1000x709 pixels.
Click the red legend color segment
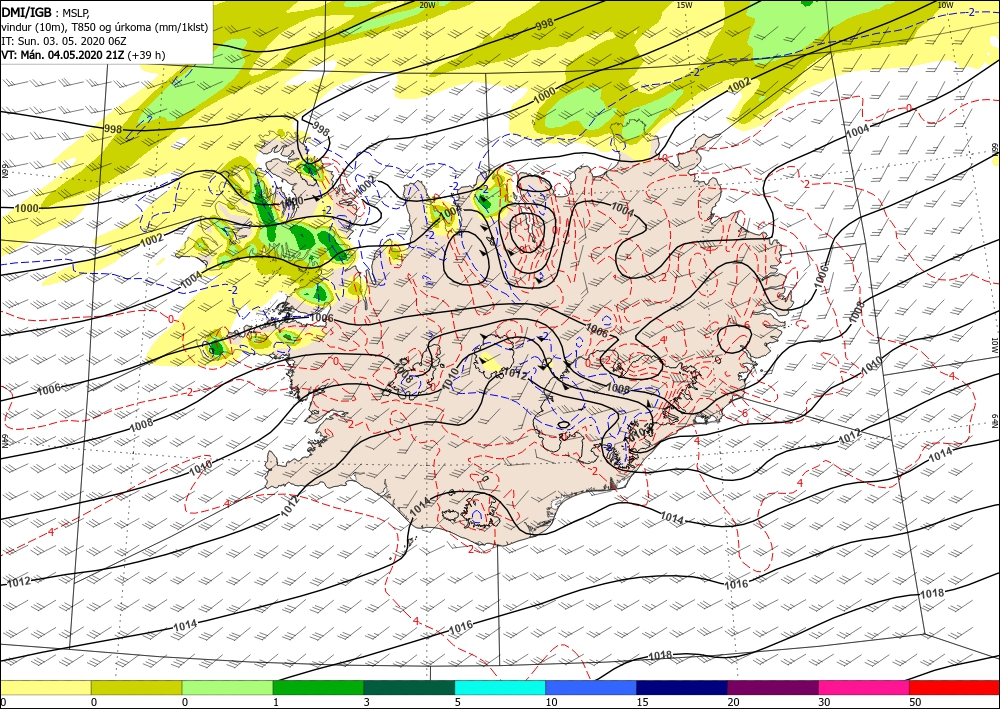[954, 688]
